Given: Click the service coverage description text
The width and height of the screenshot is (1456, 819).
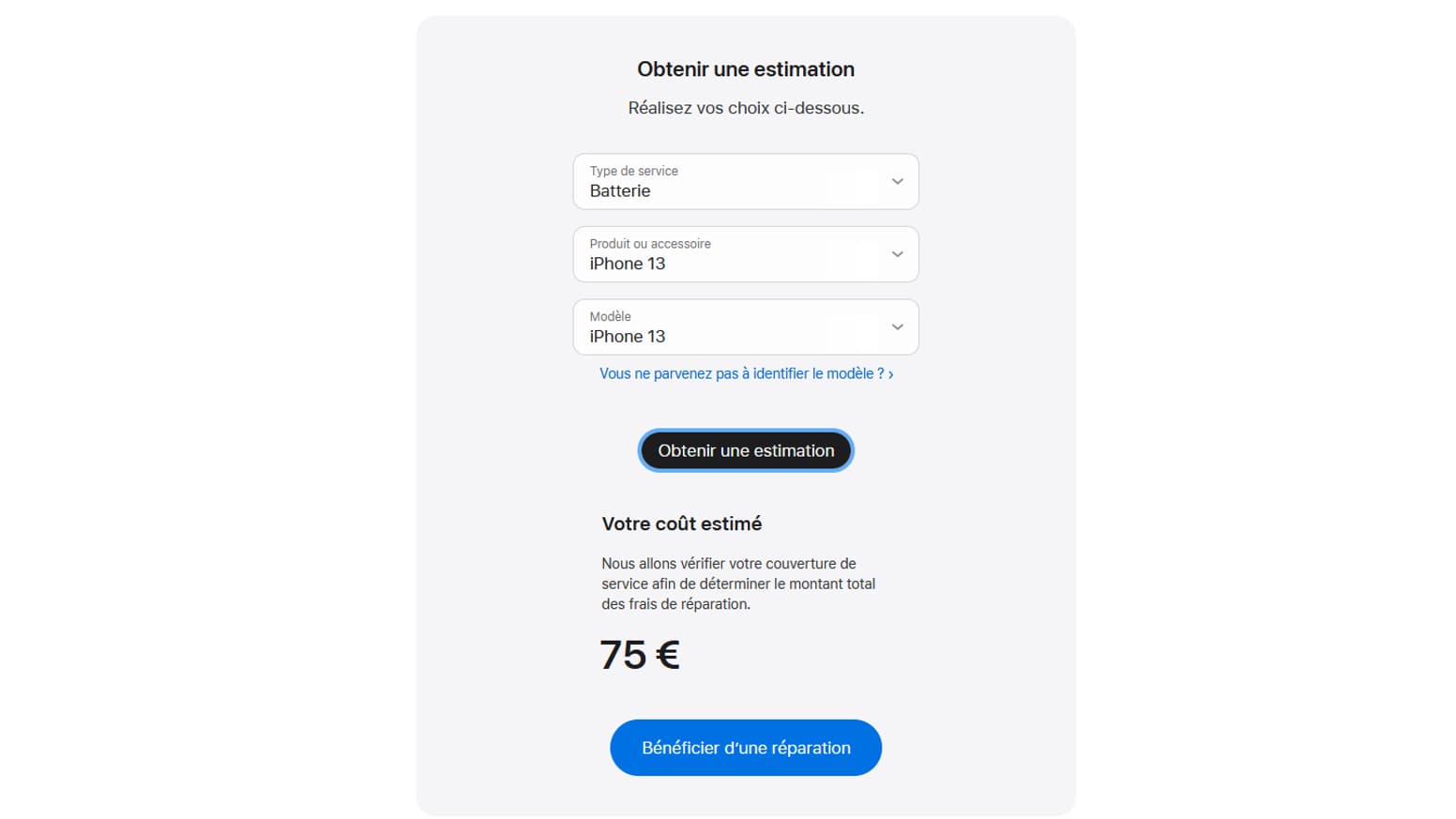Looking at the screenshot, I should click(x=738, y=584).
